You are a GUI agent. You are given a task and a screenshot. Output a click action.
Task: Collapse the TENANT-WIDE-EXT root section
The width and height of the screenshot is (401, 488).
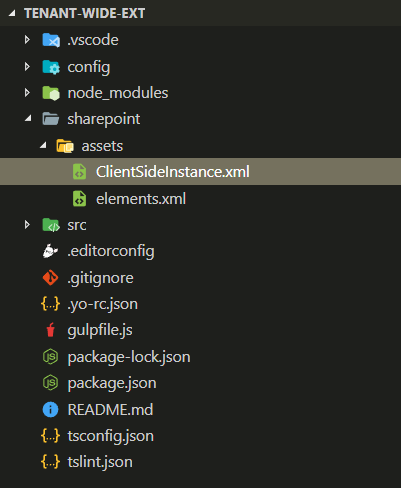coord(12,13)
